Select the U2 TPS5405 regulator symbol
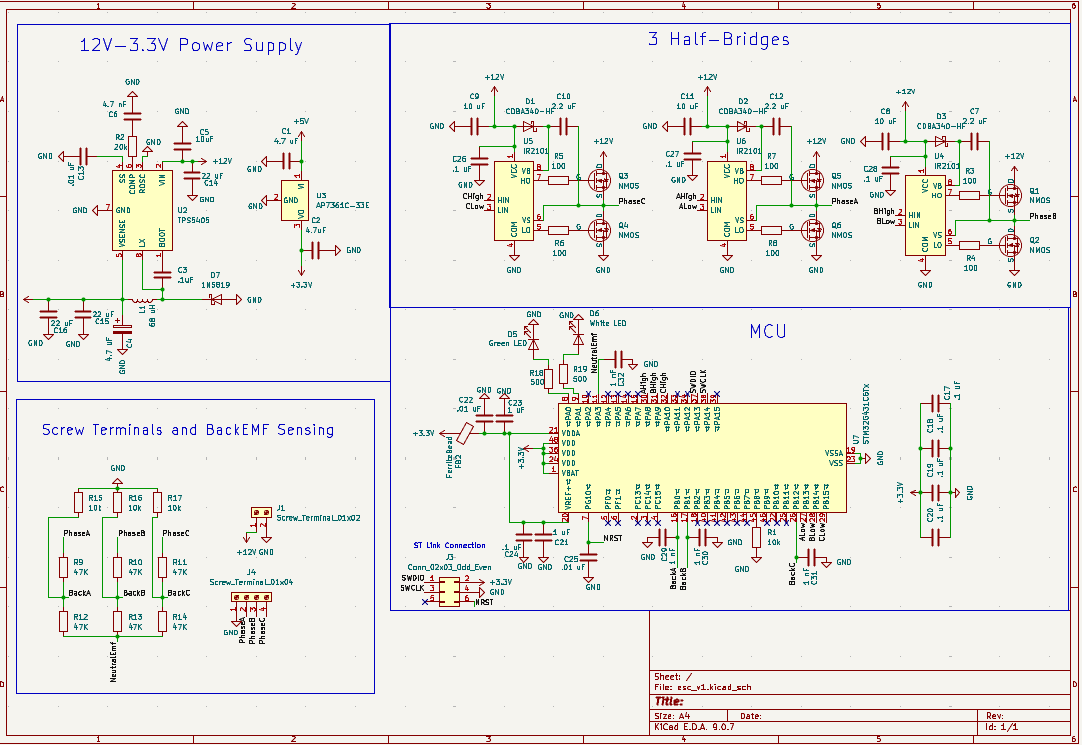Screen dimensions: 1082x745 pyautogui.click(x=142, y=210)
